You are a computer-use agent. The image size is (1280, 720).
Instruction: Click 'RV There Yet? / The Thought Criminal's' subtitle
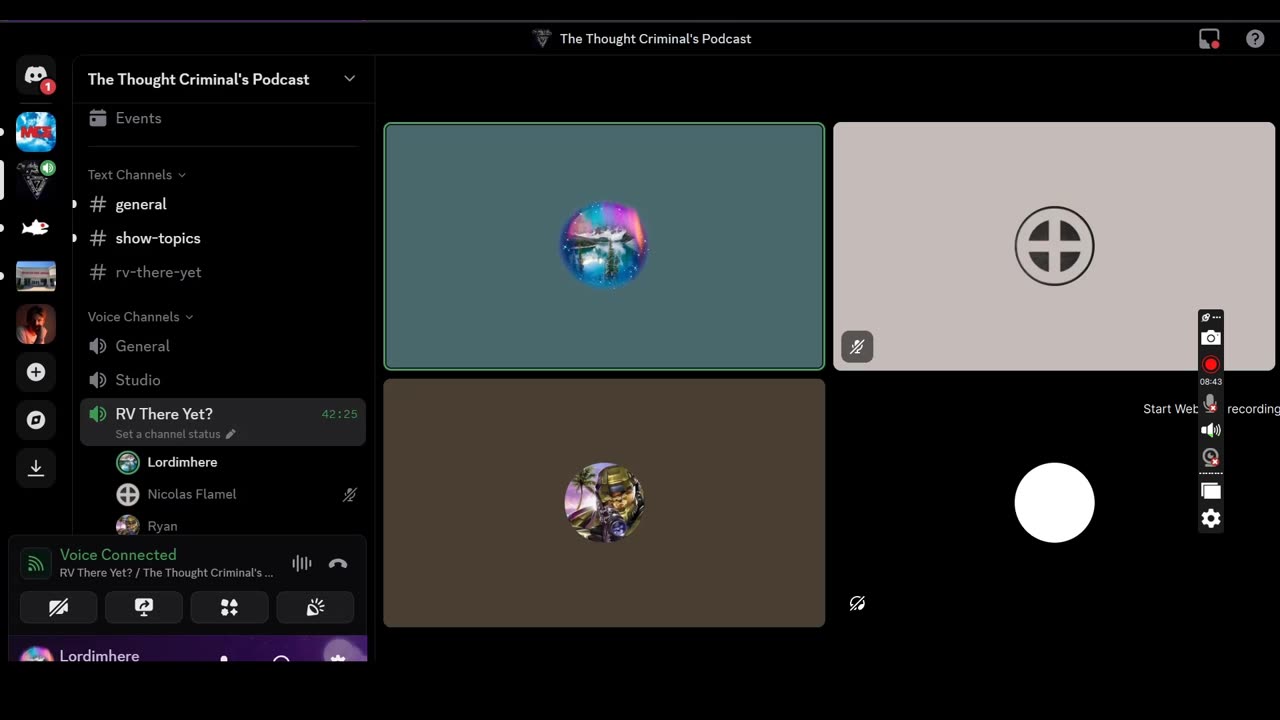tap(166, 573)
